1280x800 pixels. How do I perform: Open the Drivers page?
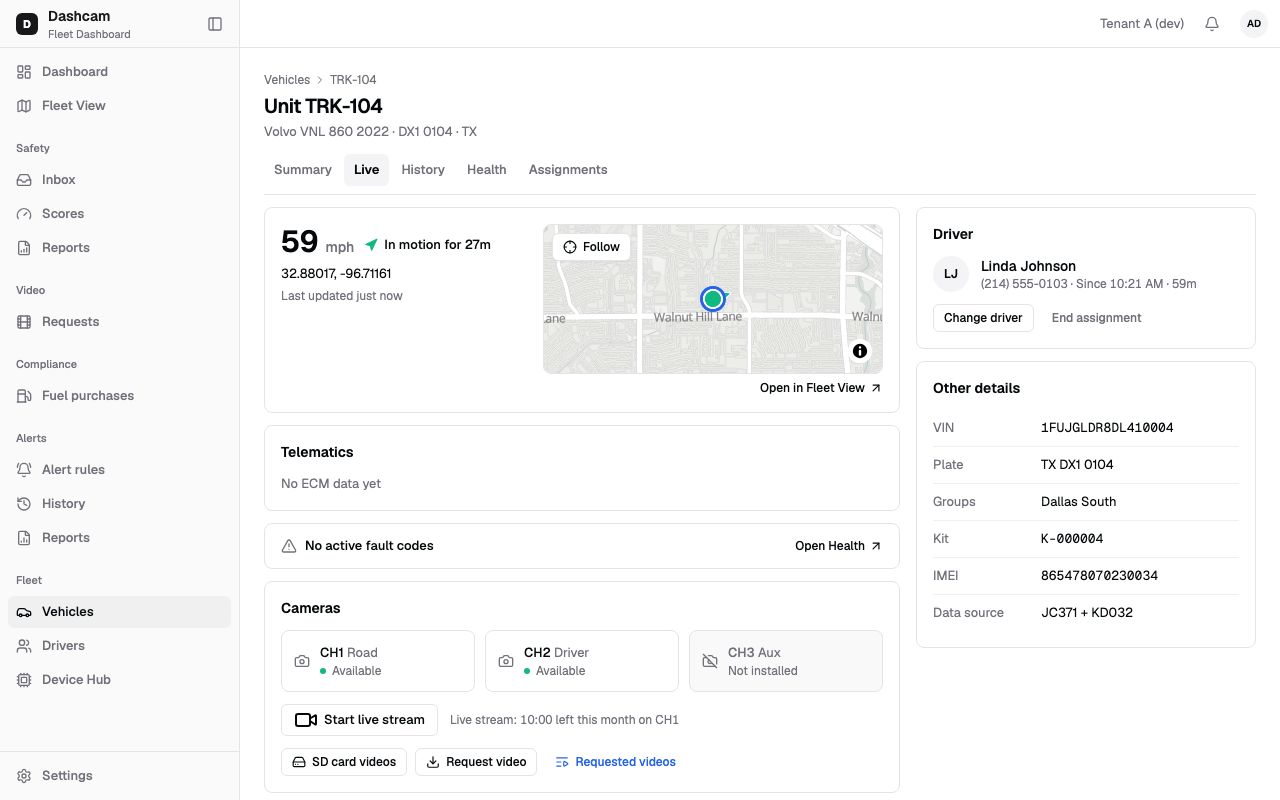[119, 646]
